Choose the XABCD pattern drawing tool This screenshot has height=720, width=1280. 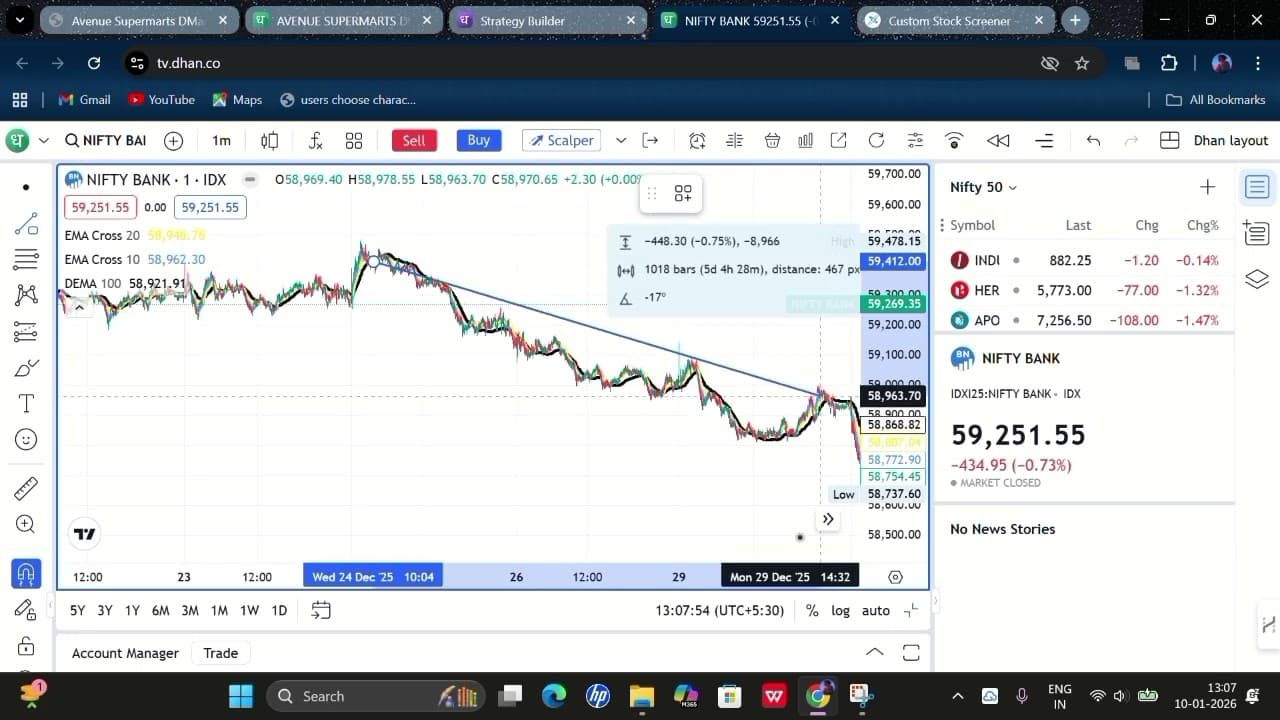click(26, 295)
